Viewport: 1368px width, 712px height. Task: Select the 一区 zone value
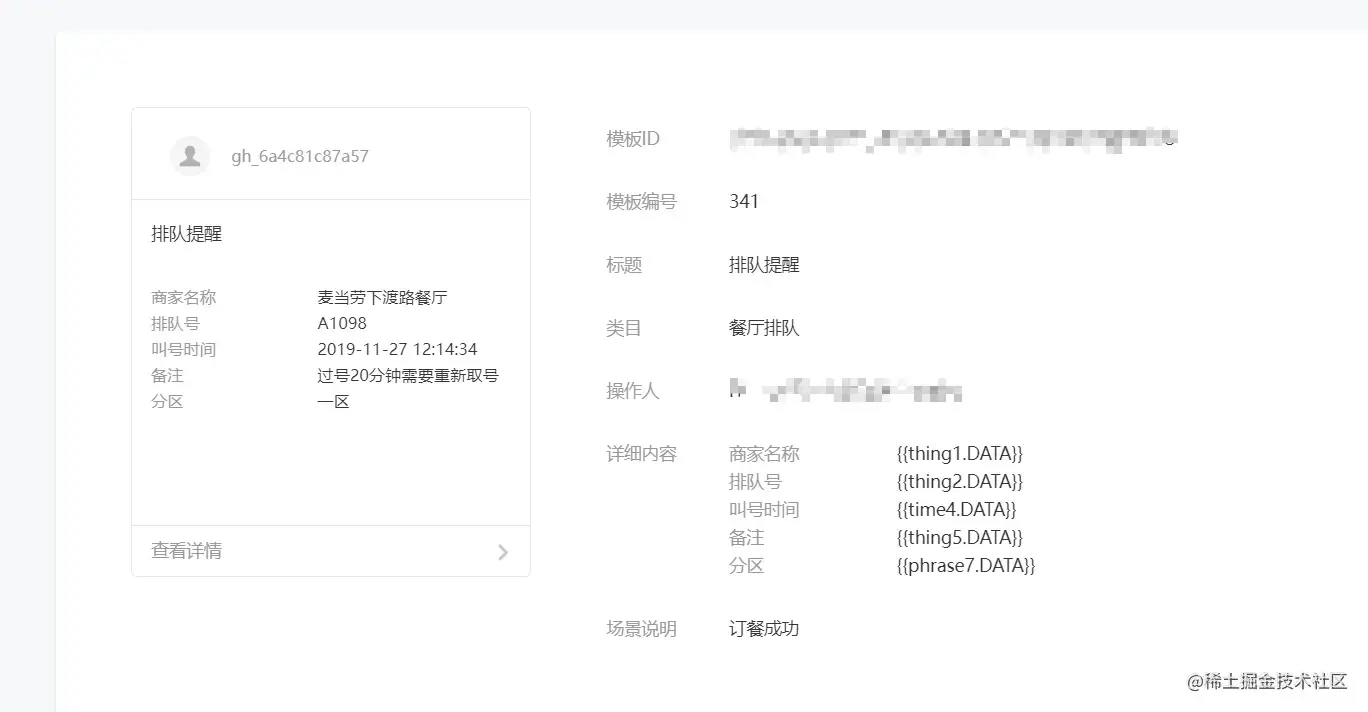[333, 401]
